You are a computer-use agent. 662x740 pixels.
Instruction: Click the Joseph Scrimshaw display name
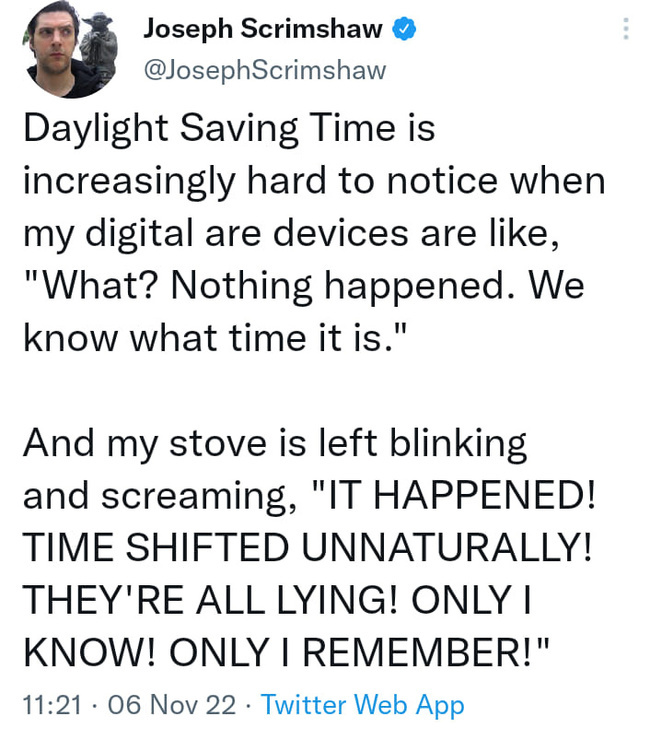263,29
